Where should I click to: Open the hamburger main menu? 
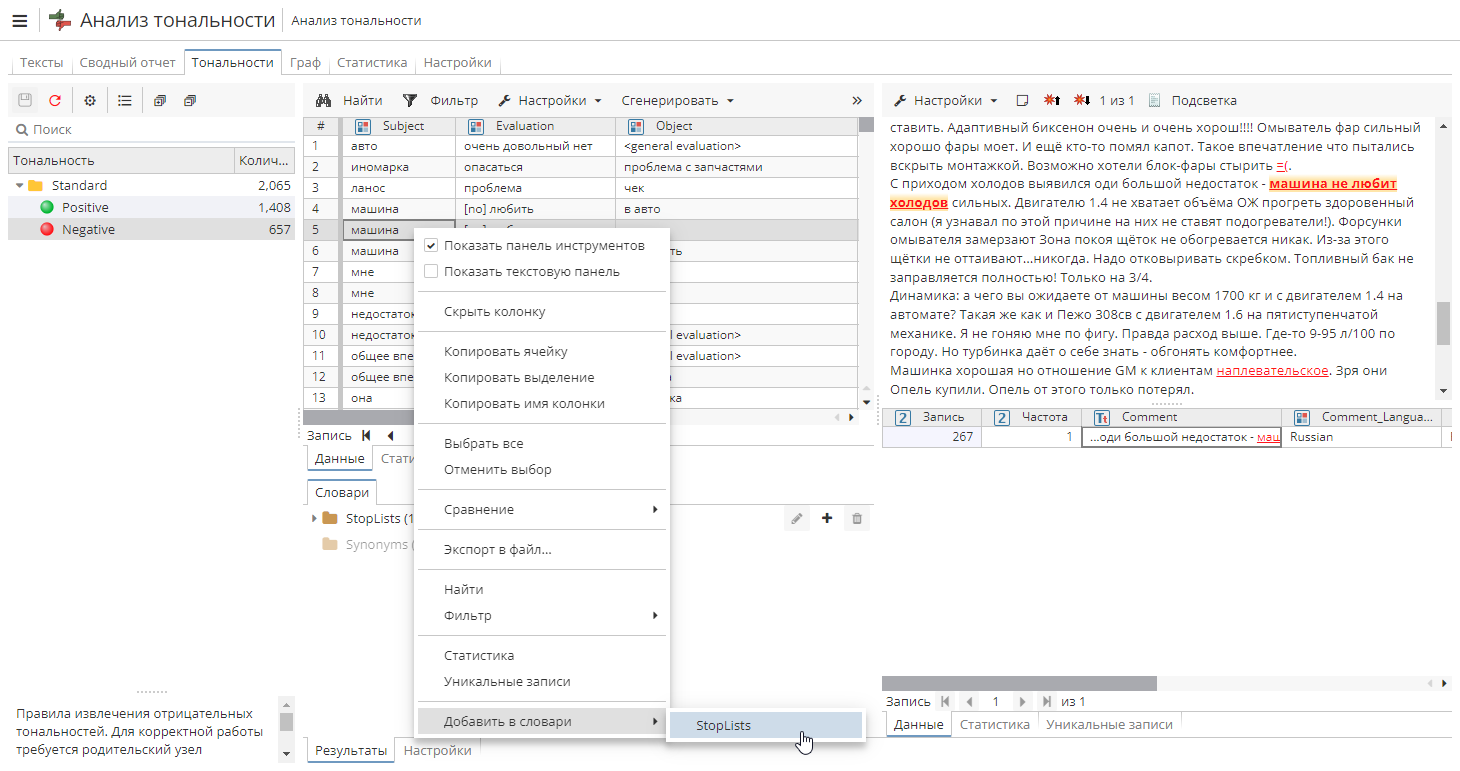click(20, 21)
